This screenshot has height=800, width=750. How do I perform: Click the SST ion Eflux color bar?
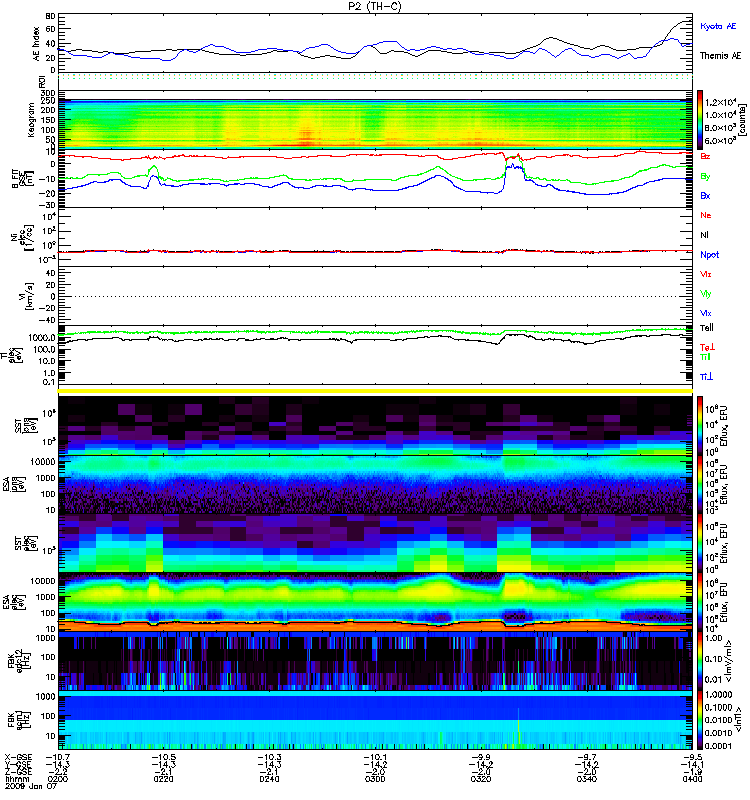[700, 425]
